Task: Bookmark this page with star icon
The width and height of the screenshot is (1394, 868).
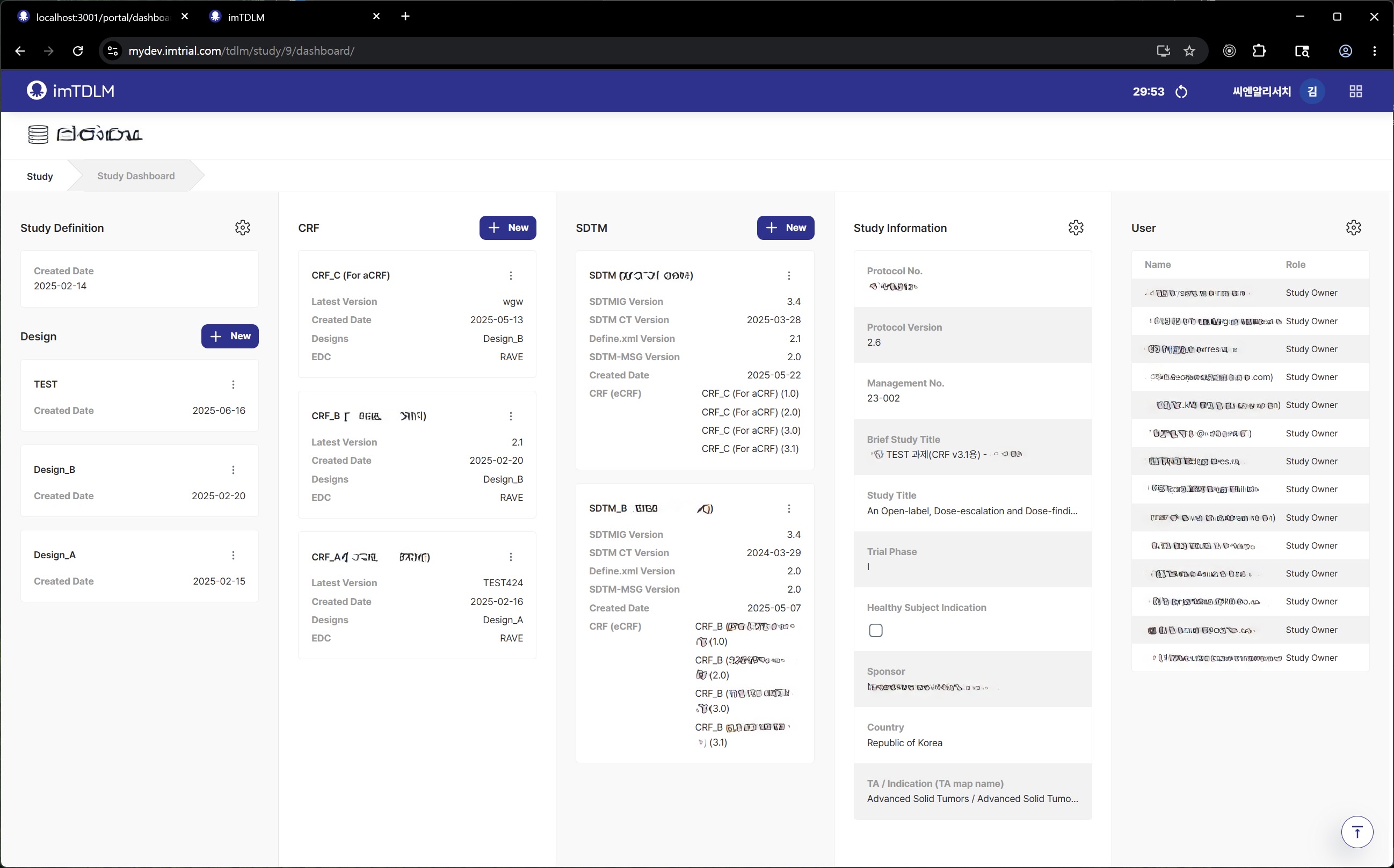Action: pyautogui.click(x=1189, y=51)
